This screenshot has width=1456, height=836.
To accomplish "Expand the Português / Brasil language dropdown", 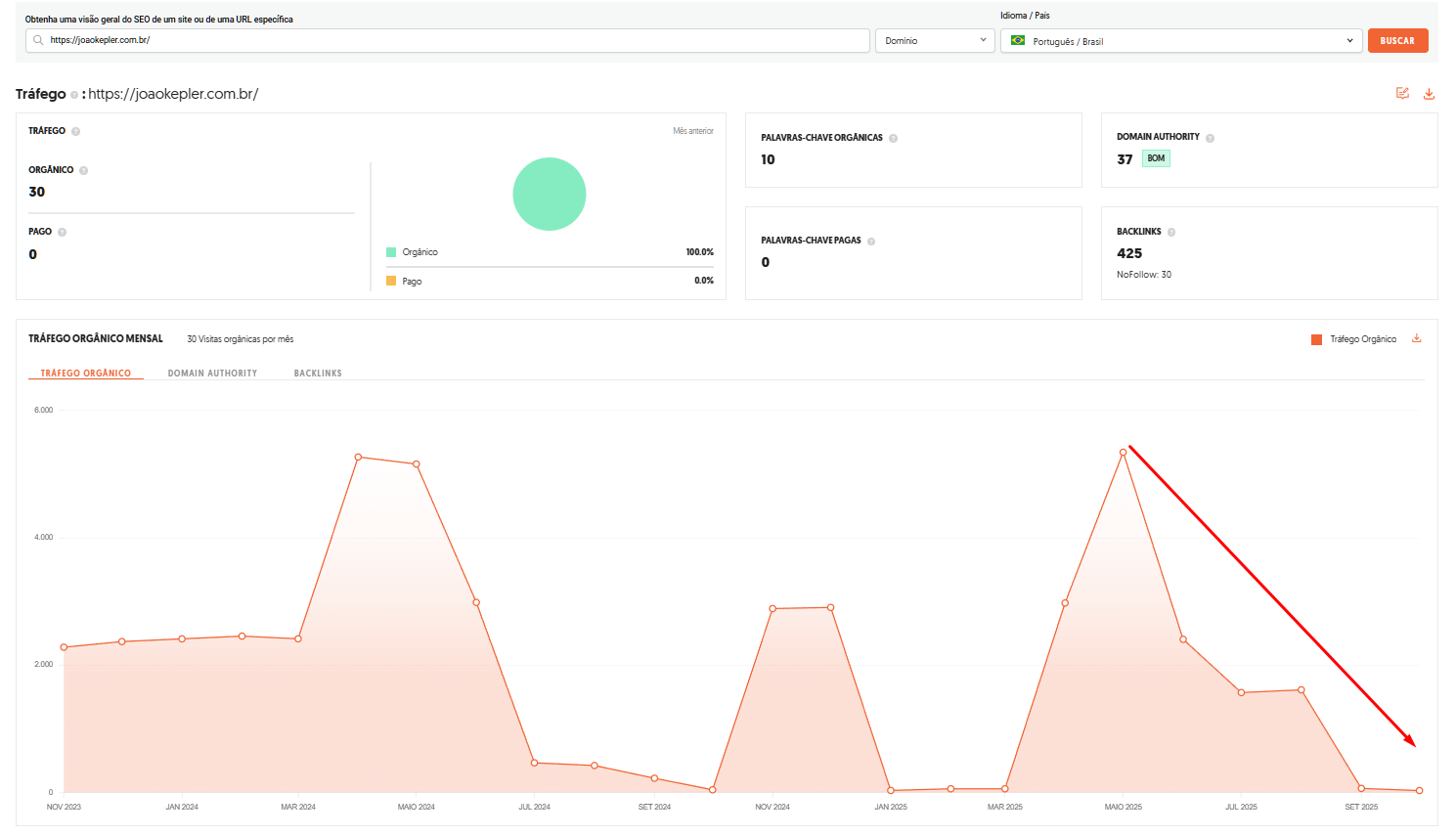I will coord(1180,41).
